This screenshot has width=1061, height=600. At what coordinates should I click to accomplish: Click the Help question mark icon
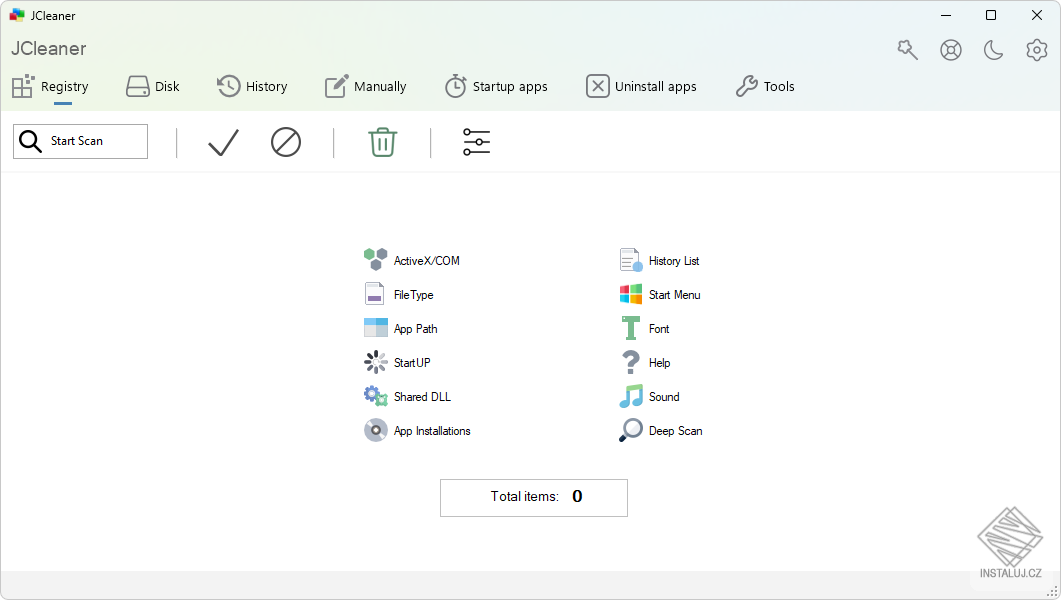point(631,362)
